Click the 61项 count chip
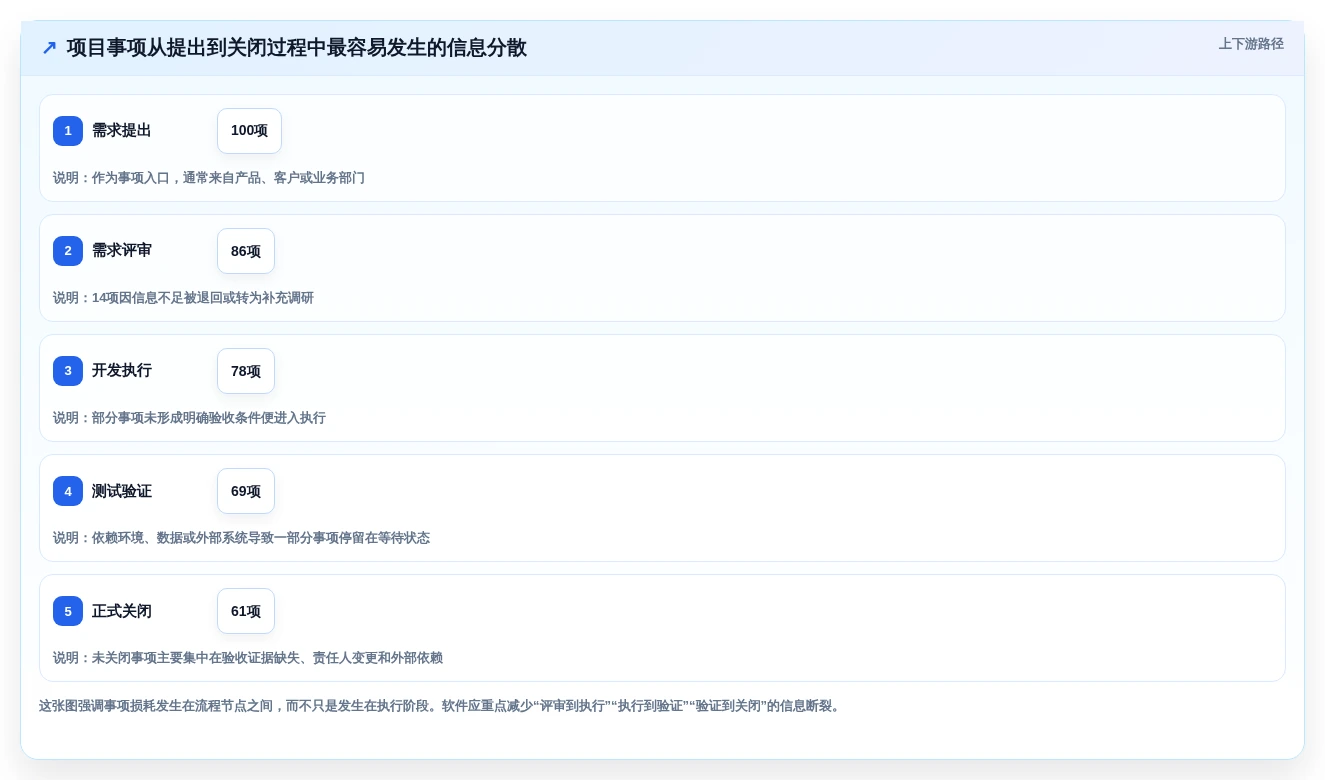 point(246,611)
